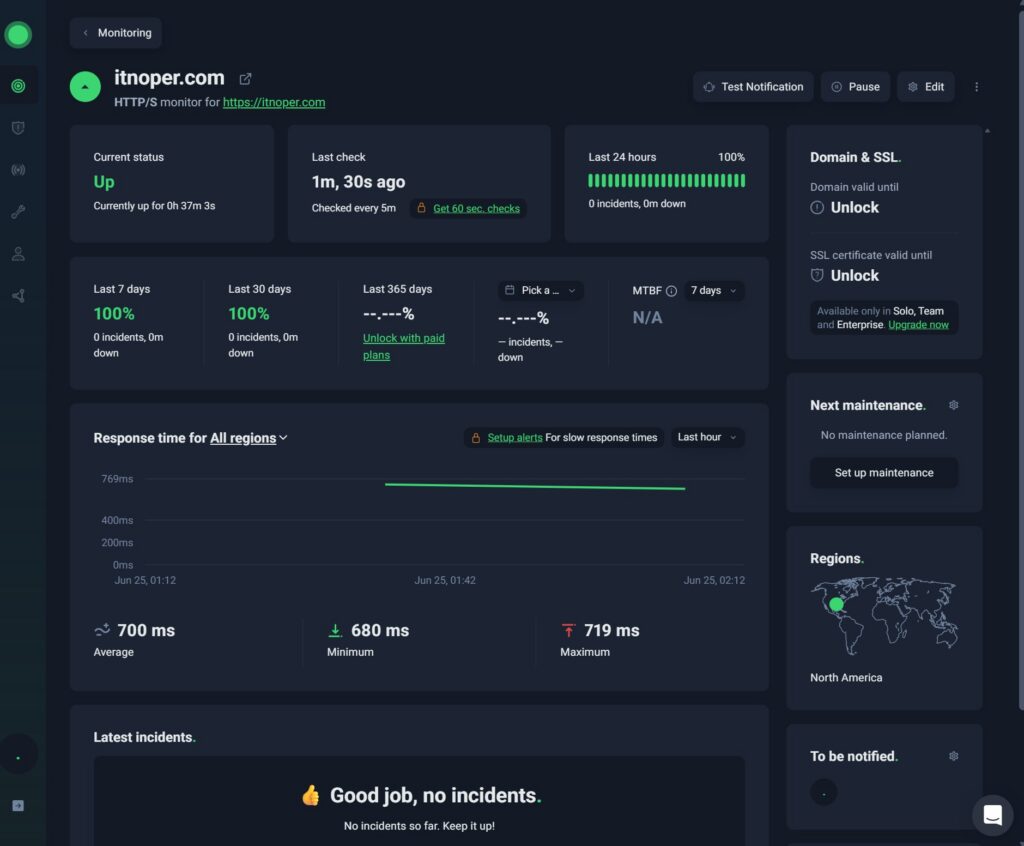Click the domain Unlock text
The width and height of the screenshot is (1024, 846).
[x=854, y=208]
